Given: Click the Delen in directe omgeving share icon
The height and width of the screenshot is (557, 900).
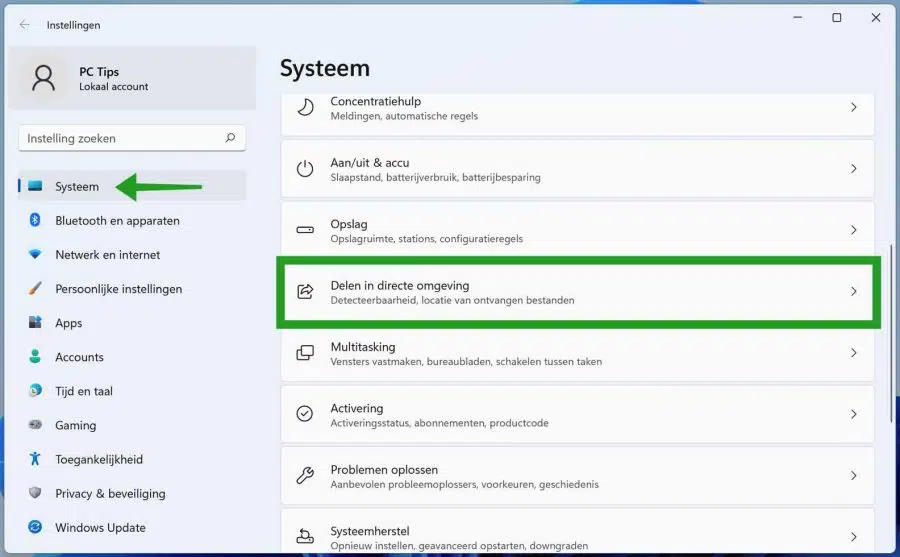Looking at the screenshot, I should pos(305,291).
